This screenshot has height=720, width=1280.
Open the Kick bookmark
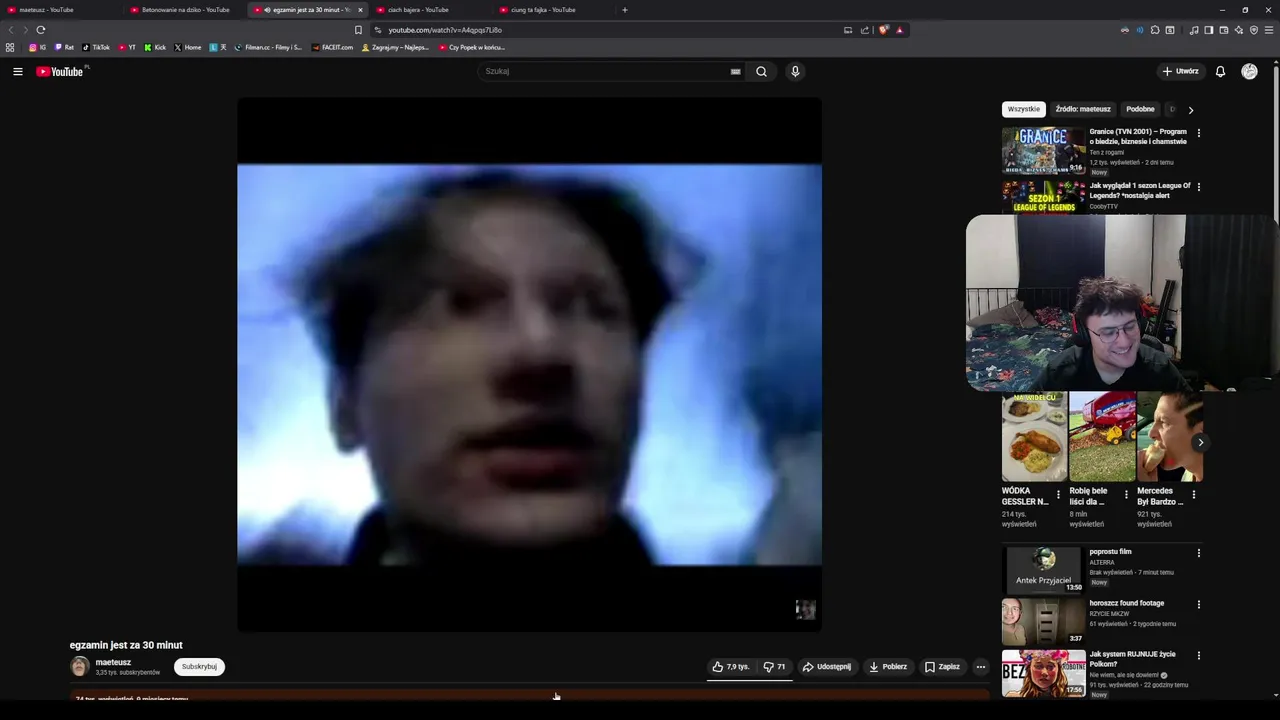tap(155, 47)
